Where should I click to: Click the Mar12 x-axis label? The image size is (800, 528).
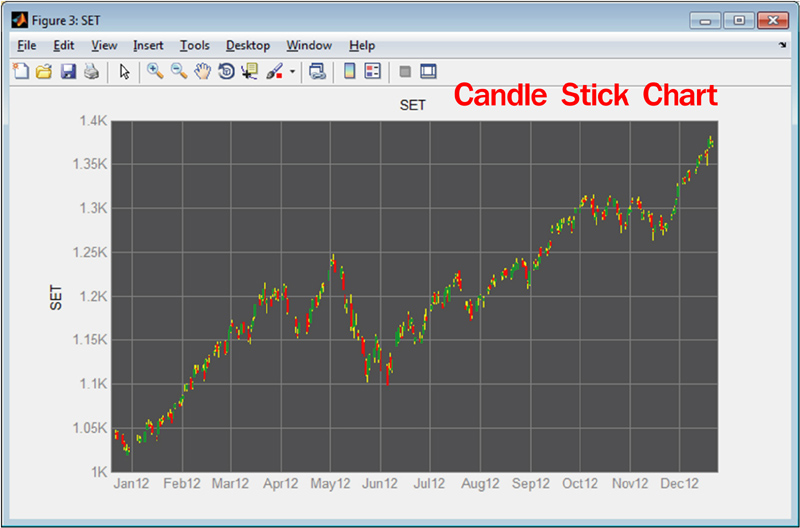230,484
